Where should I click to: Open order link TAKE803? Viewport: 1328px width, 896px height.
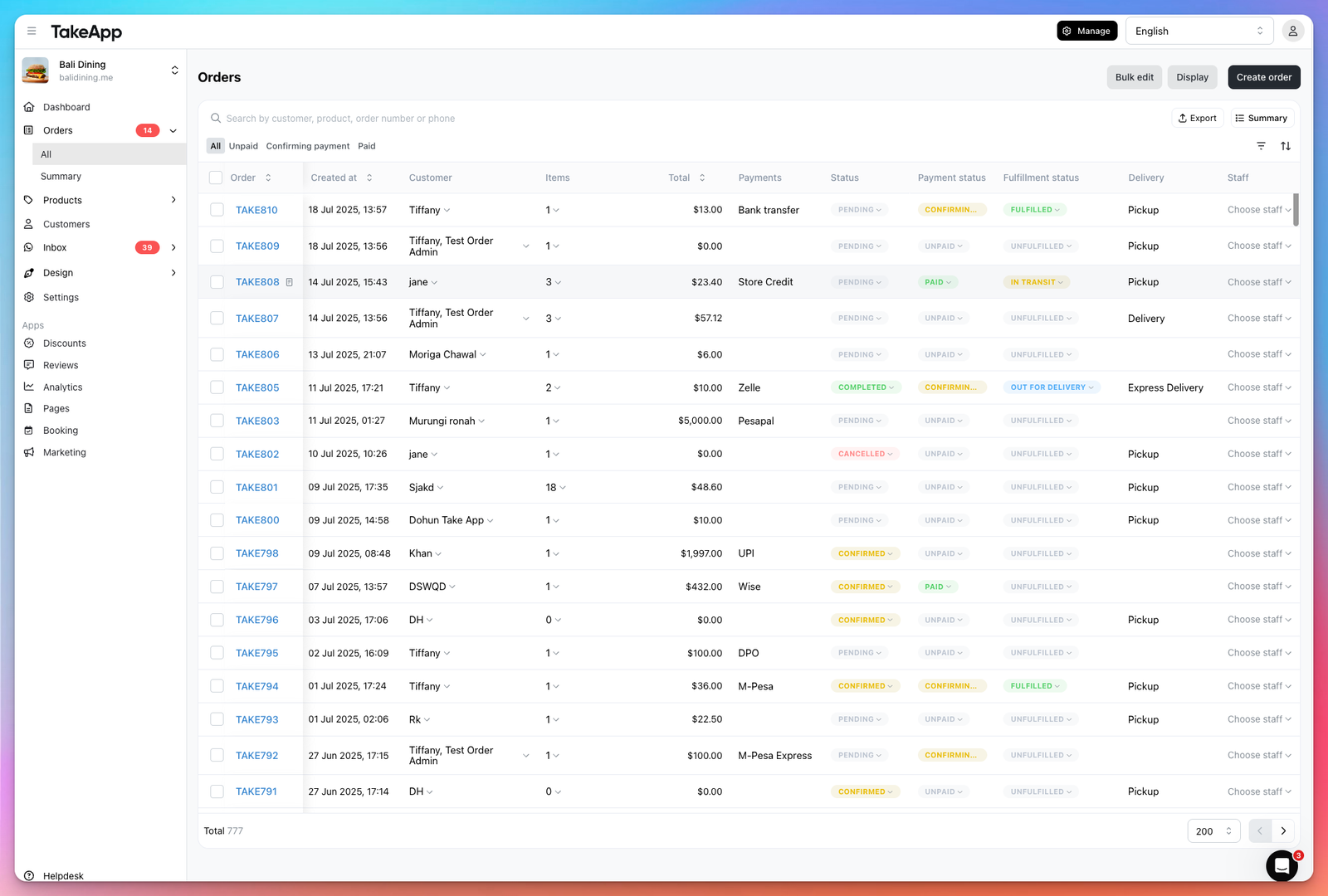coord(257,421)
